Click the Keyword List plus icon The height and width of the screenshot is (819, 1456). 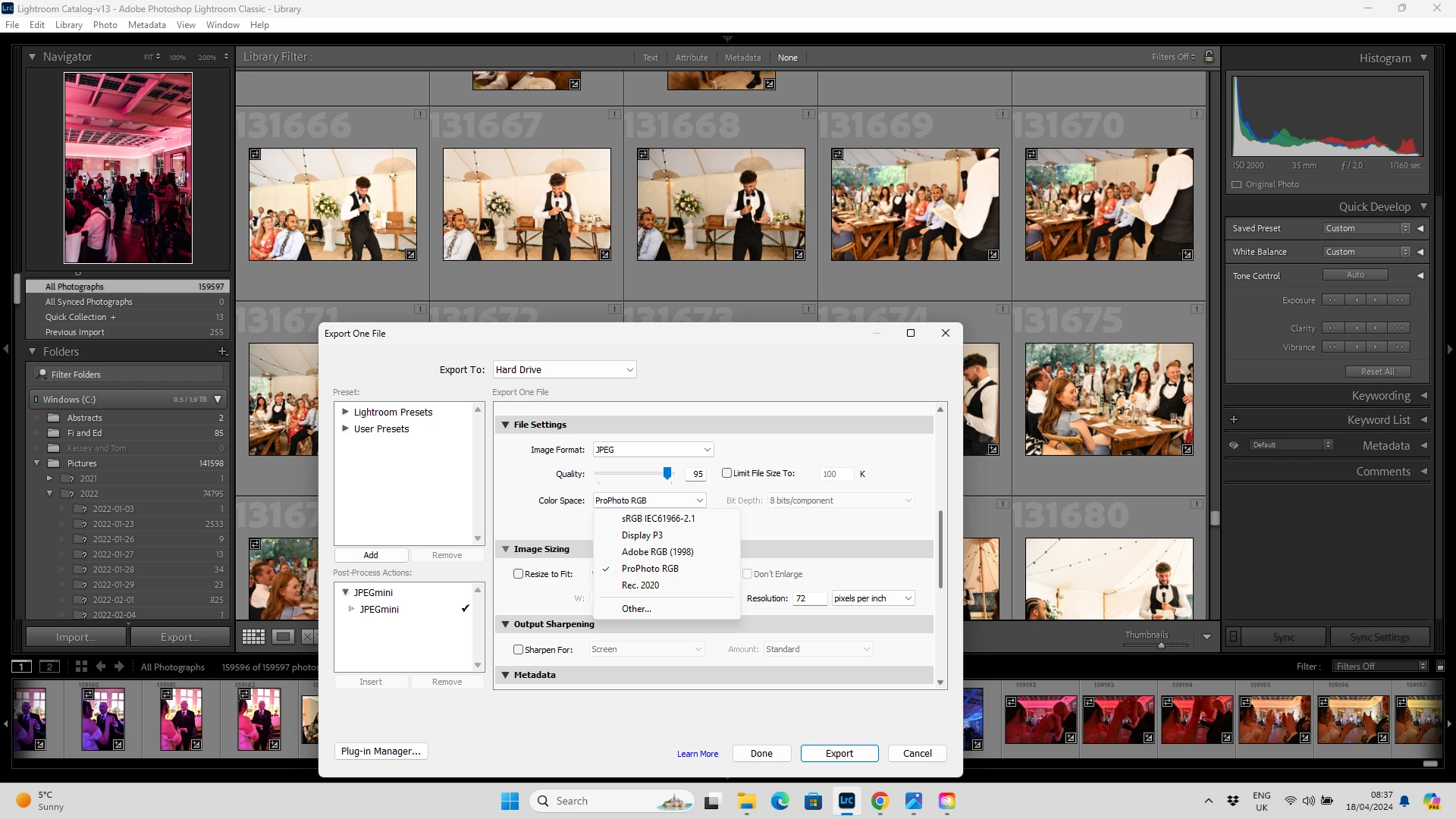click(1234, 419)
